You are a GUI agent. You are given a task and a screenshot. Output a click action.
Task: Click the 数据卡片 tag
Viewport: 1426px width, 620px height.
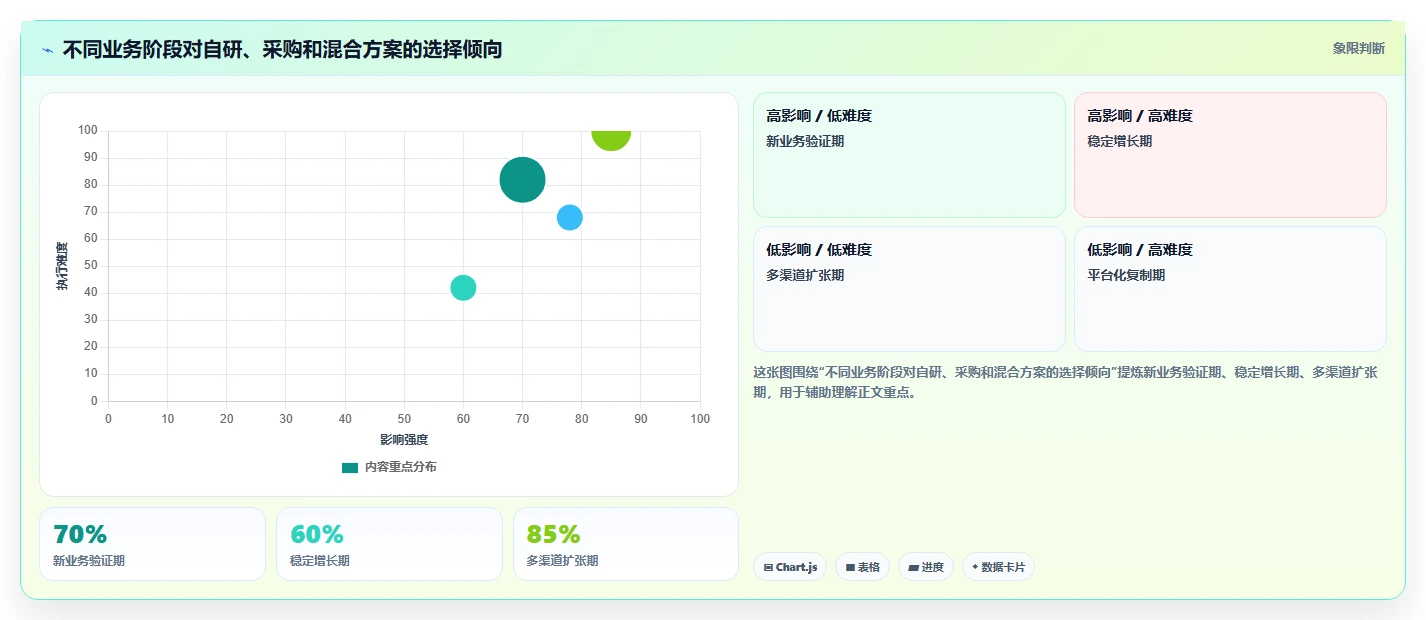[x=998, y=567]
